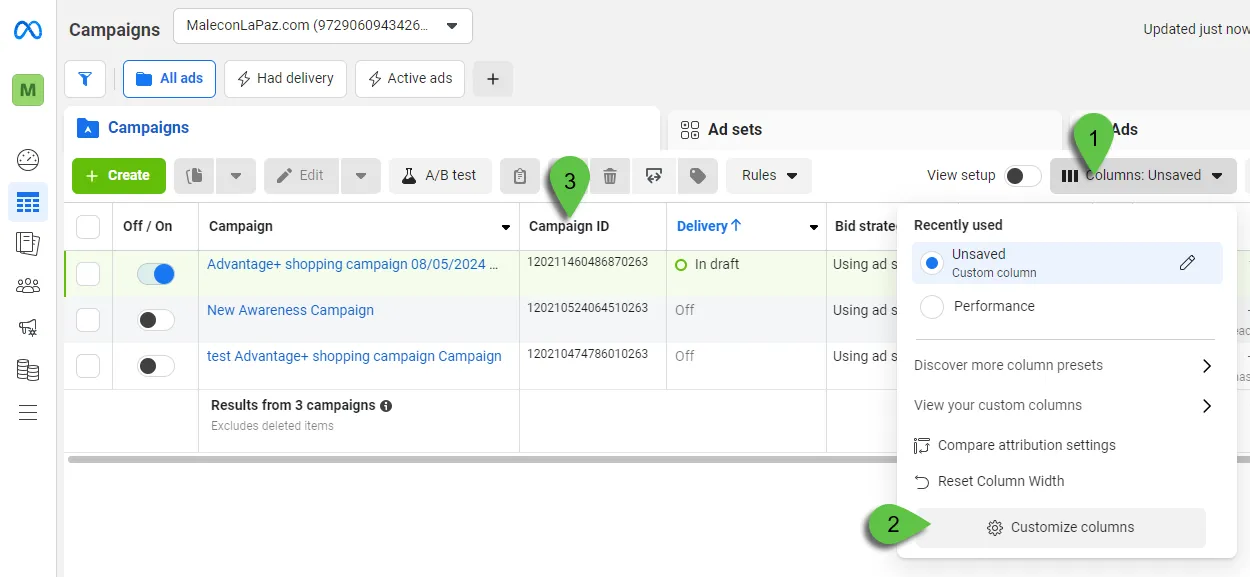Click info icon beside Results from 3 campaigns
Image resolution: width=1250 pixels, height=577 pixels.
386,406
